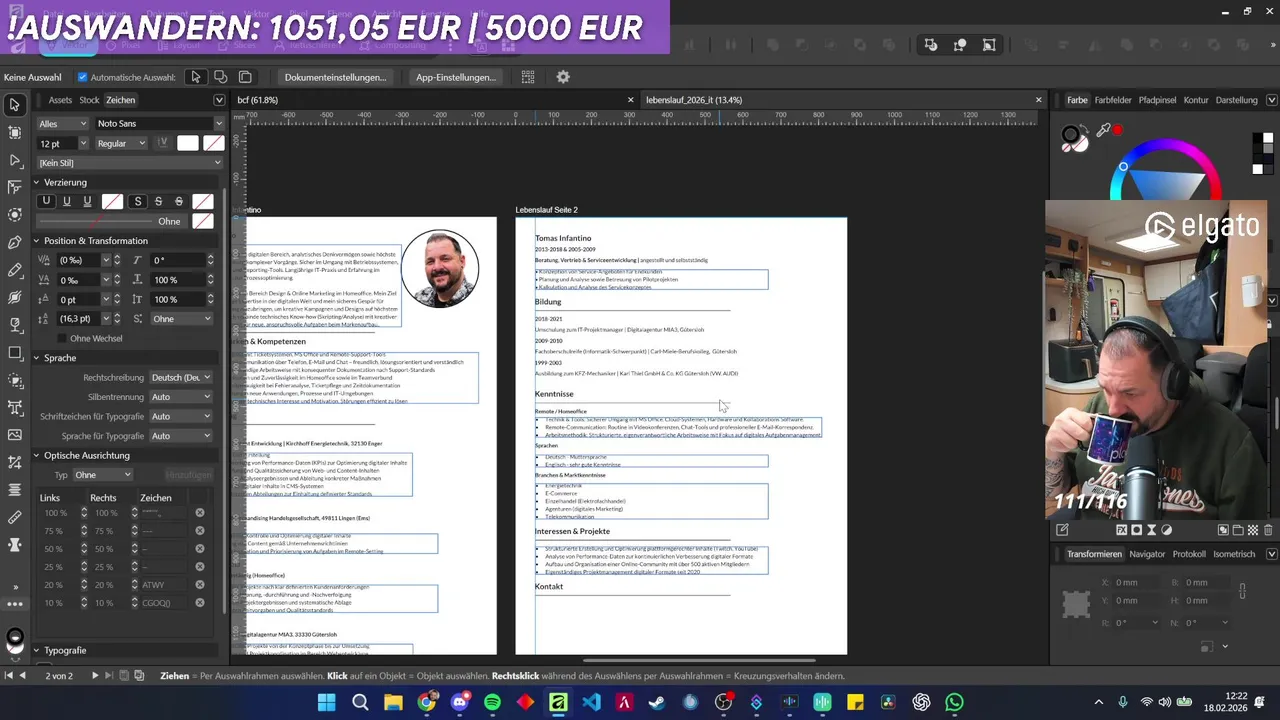
Task: Open Spotify from the taskbar
Action: [492, 703]
